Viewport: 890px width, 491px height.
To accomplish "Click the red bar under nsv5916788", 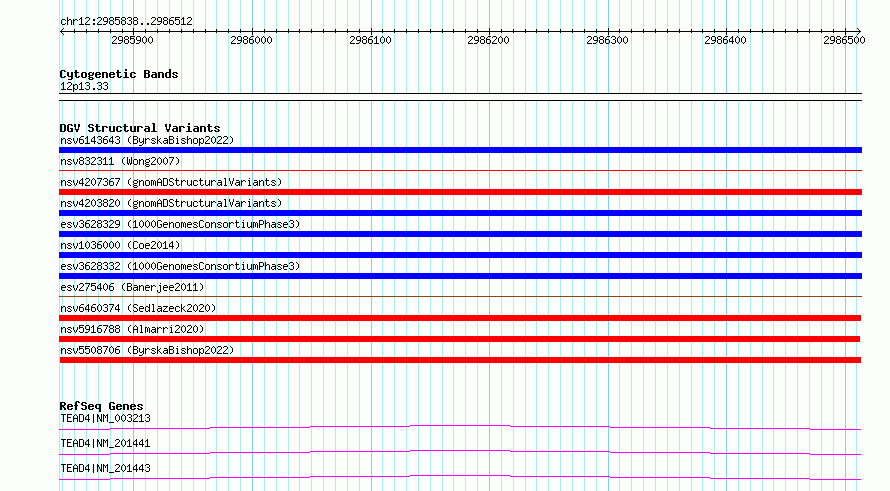I will point(460,339).
